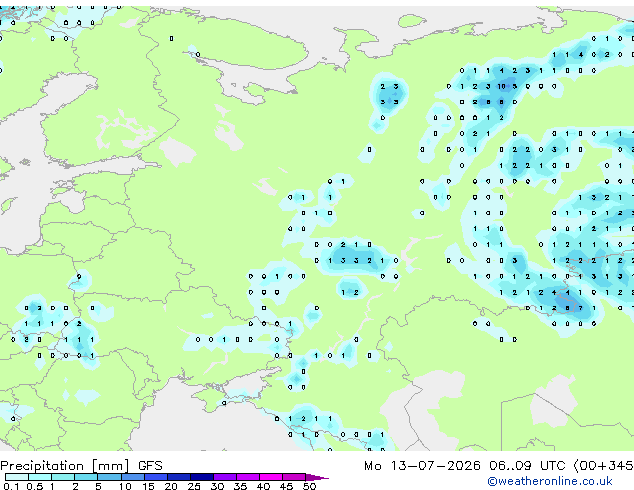The width and height of the screenshot is (634, 490).
Task: Click the legend label '0.5'
Action: 35,486
